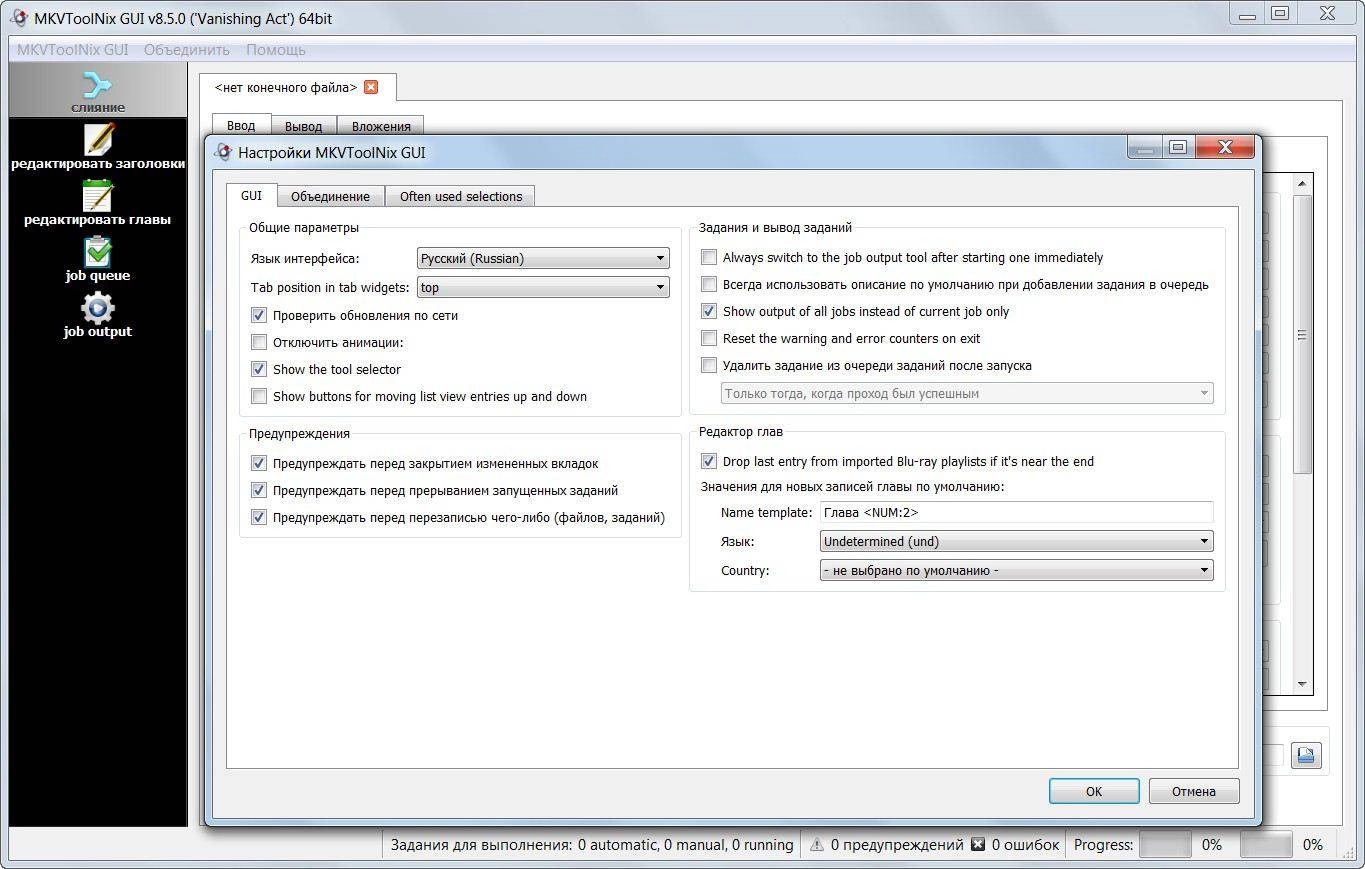Toggle Show the tool selector checkbox

coord(259,369)
